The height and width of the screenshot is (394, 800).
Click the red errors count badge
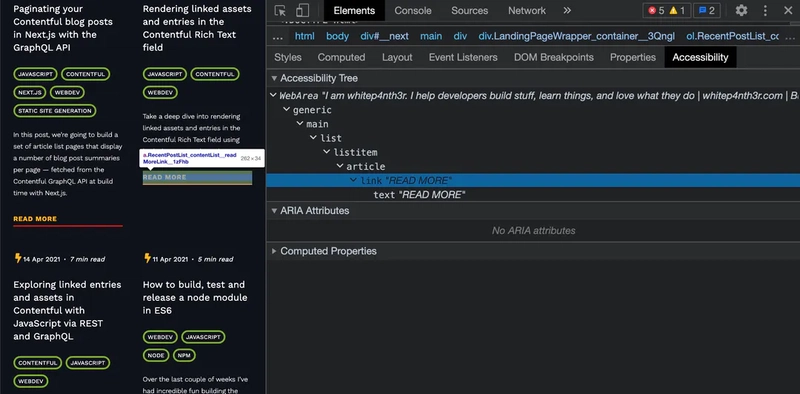(656, 10)
